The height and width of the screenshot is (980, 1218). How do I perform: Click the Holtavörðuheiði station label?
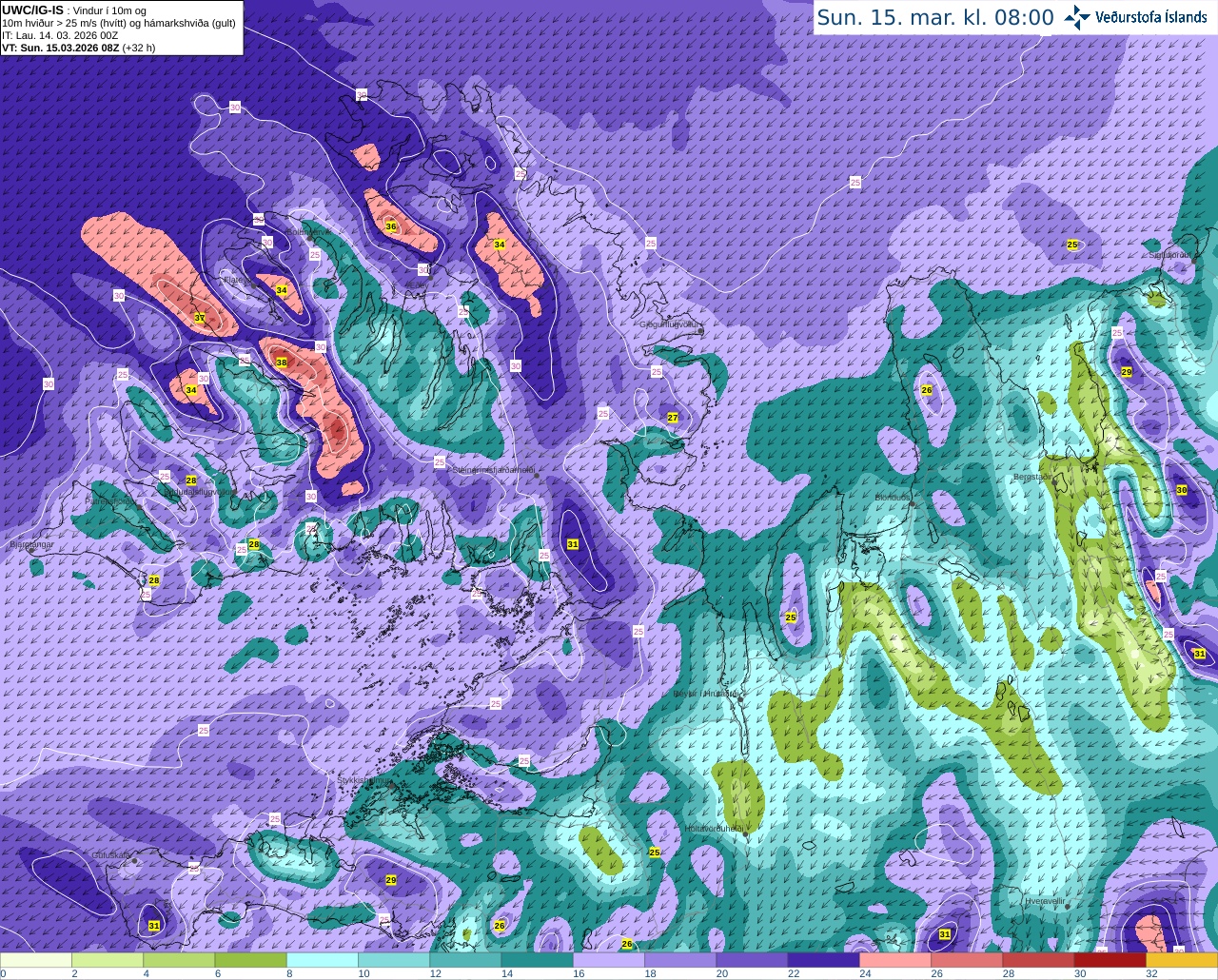[715, 828]
